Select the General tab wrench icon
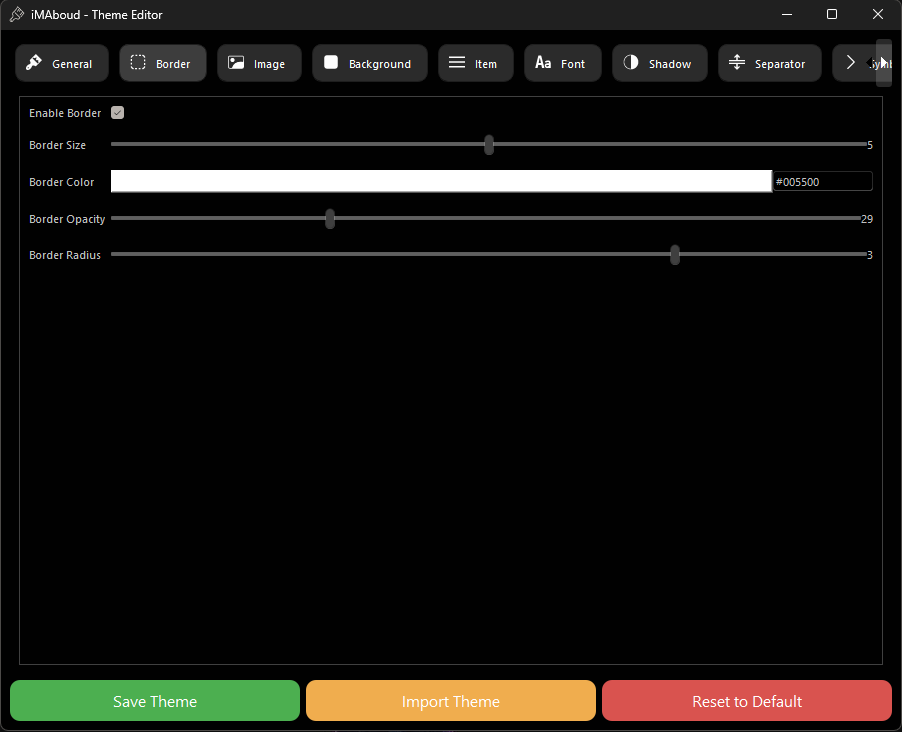This screenshot has height=732, width=902. tap(33, 62)
